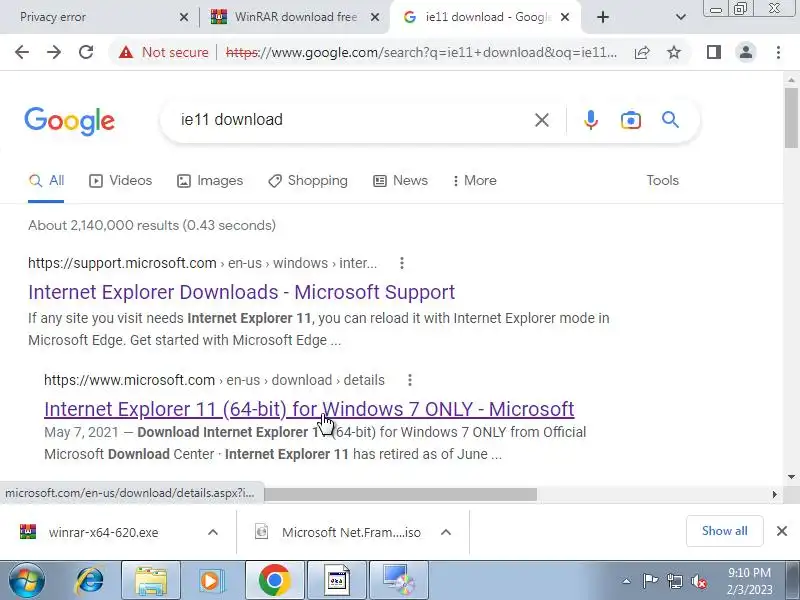Submit search with magnifier icon
800x600 pixels.
point(670,120)
